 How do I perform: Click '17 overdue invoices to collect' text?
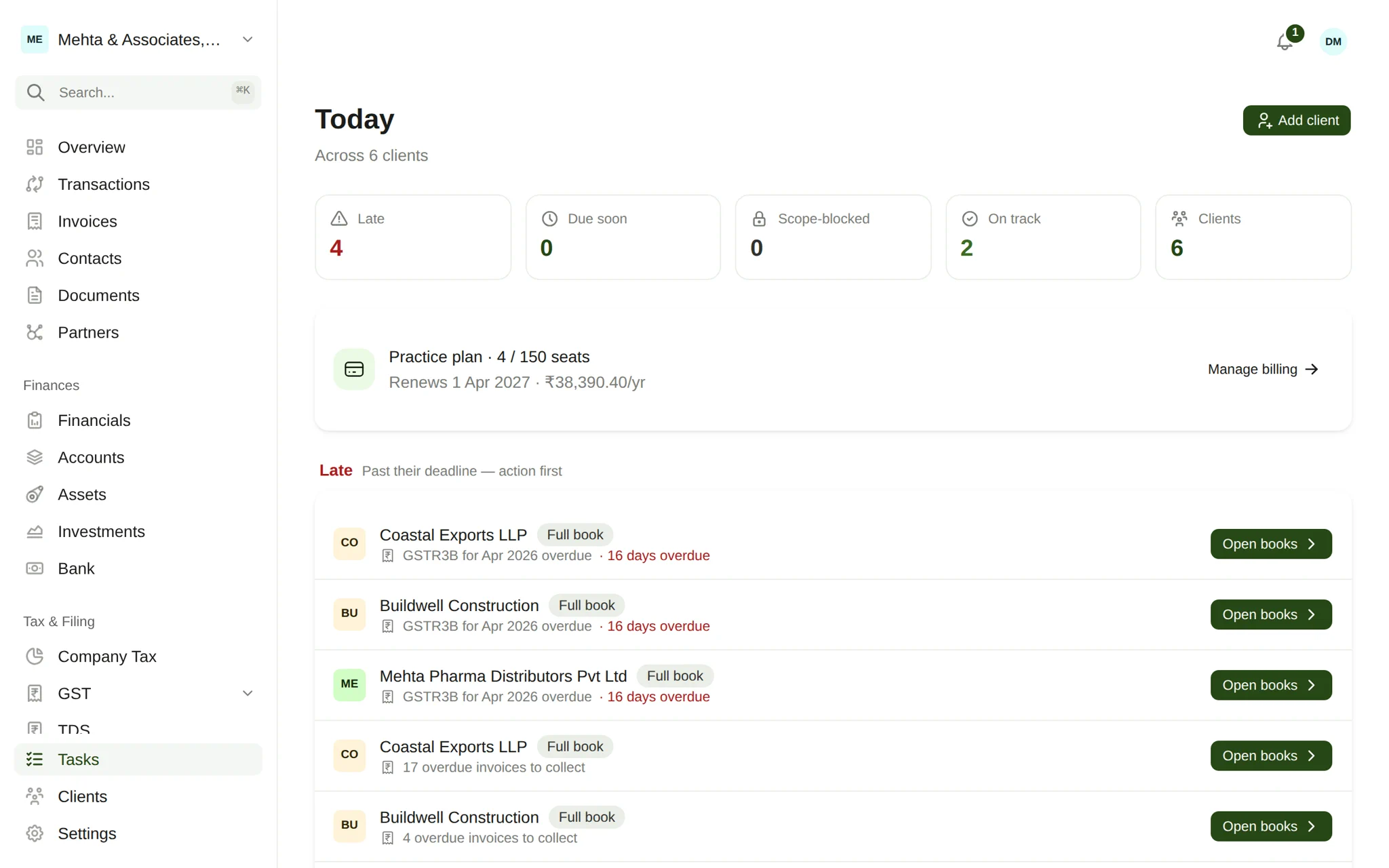coord(494,768)
